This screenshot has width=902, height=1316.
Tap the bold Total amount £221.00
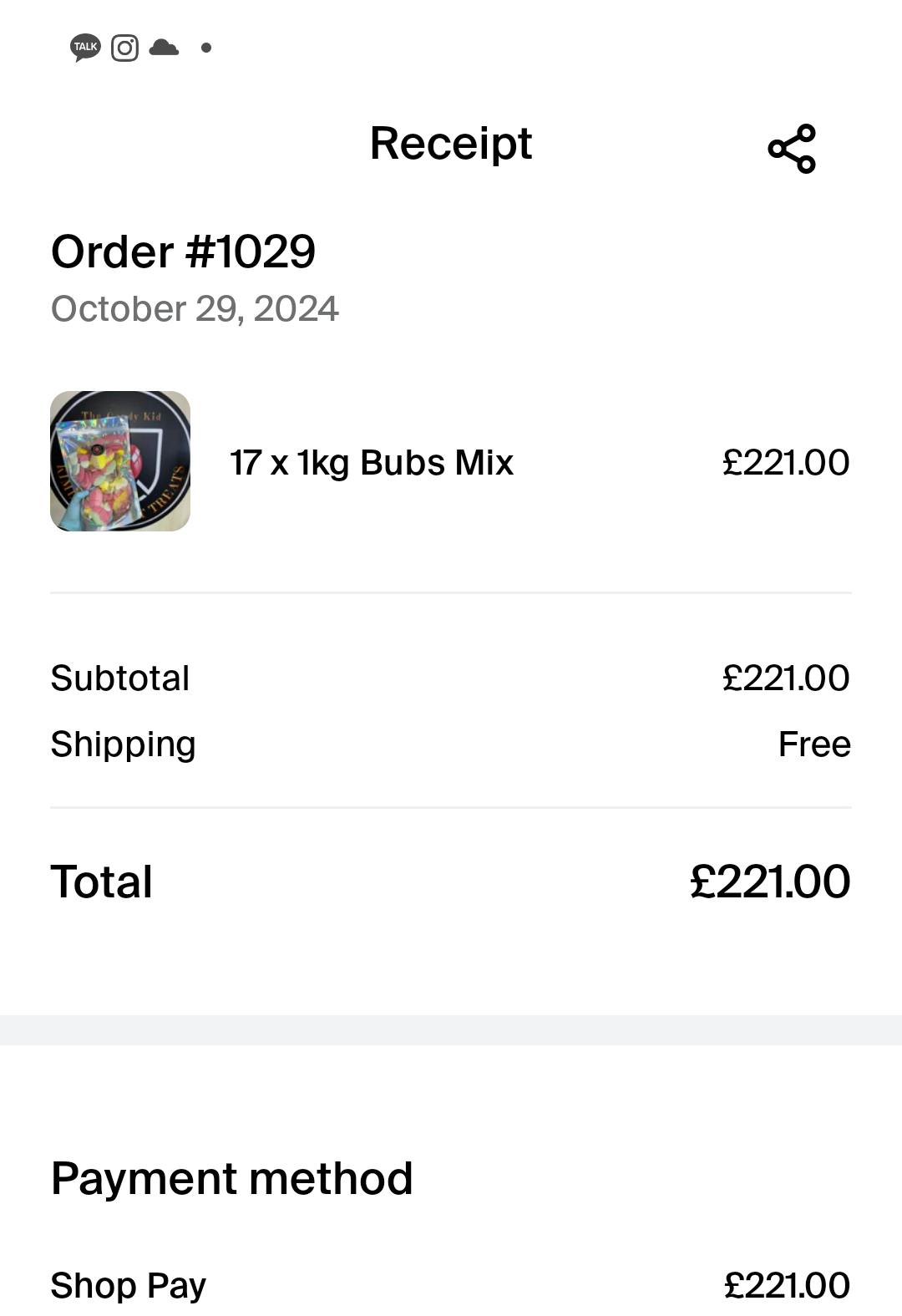(x=770, y=882)
